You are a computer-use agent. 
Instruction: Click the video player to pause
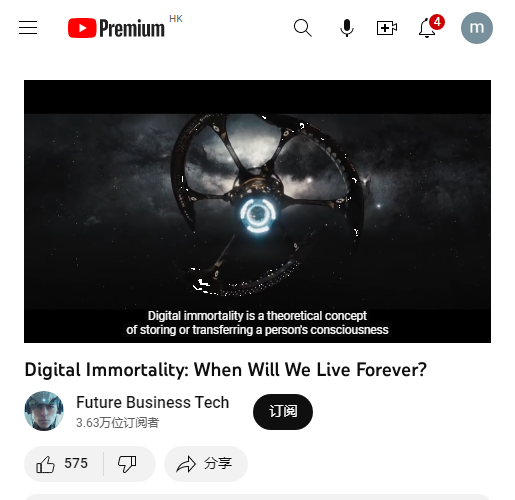[x=257, y=211]
